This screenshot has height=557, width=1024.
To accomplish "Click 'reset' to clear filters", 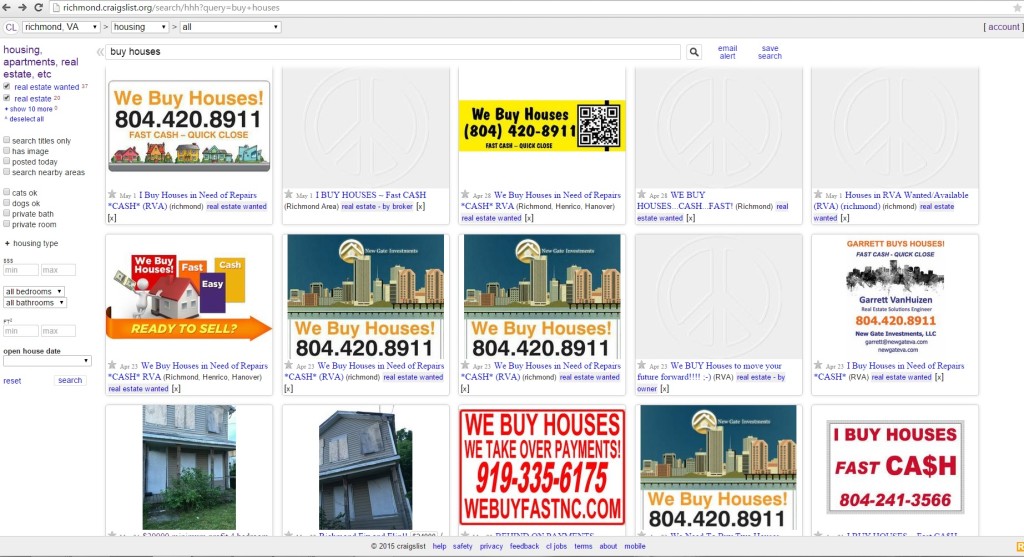I will (x=12, y=381).
